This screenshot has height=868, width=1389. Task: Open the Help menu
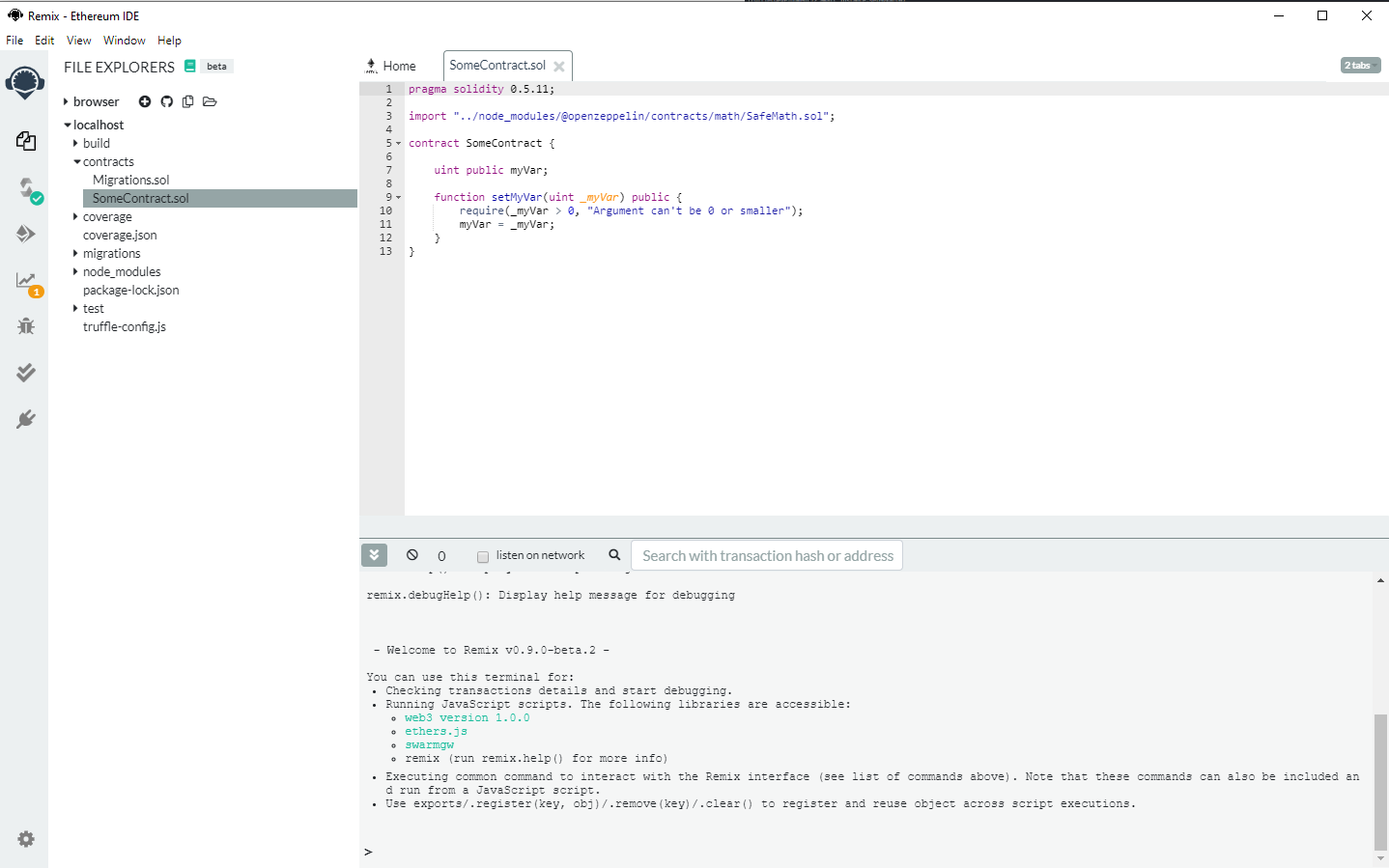pos(170,41)
